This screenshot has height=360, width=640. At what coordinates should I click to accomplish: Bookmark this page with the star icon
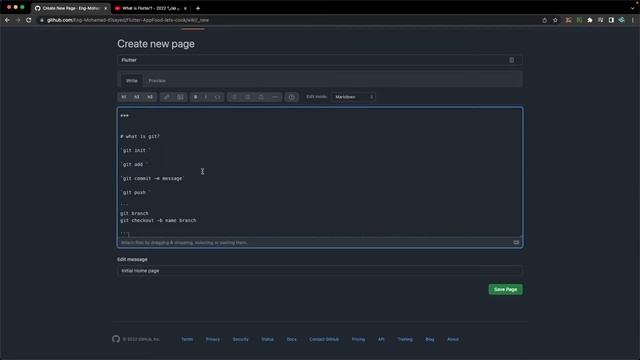(555, 20)
